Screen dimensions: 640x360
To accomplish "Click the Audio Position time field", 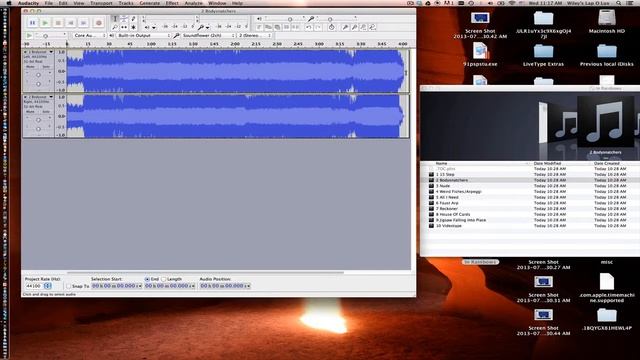I will tap(225, 286).
